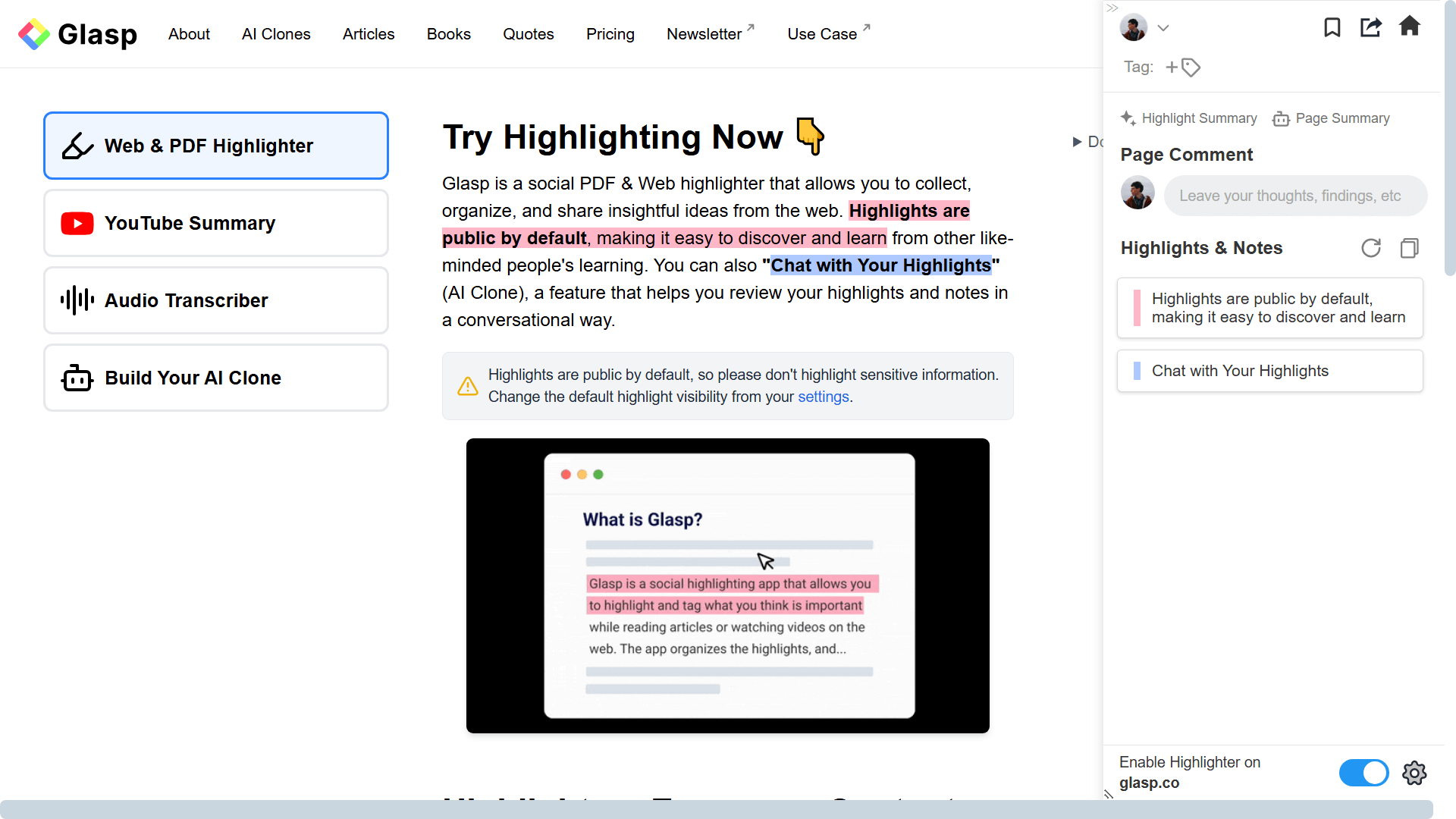Open the 'Chat with Your Highlights' note card
This screenshot has width=1456, height=819.
[1269, 371]
